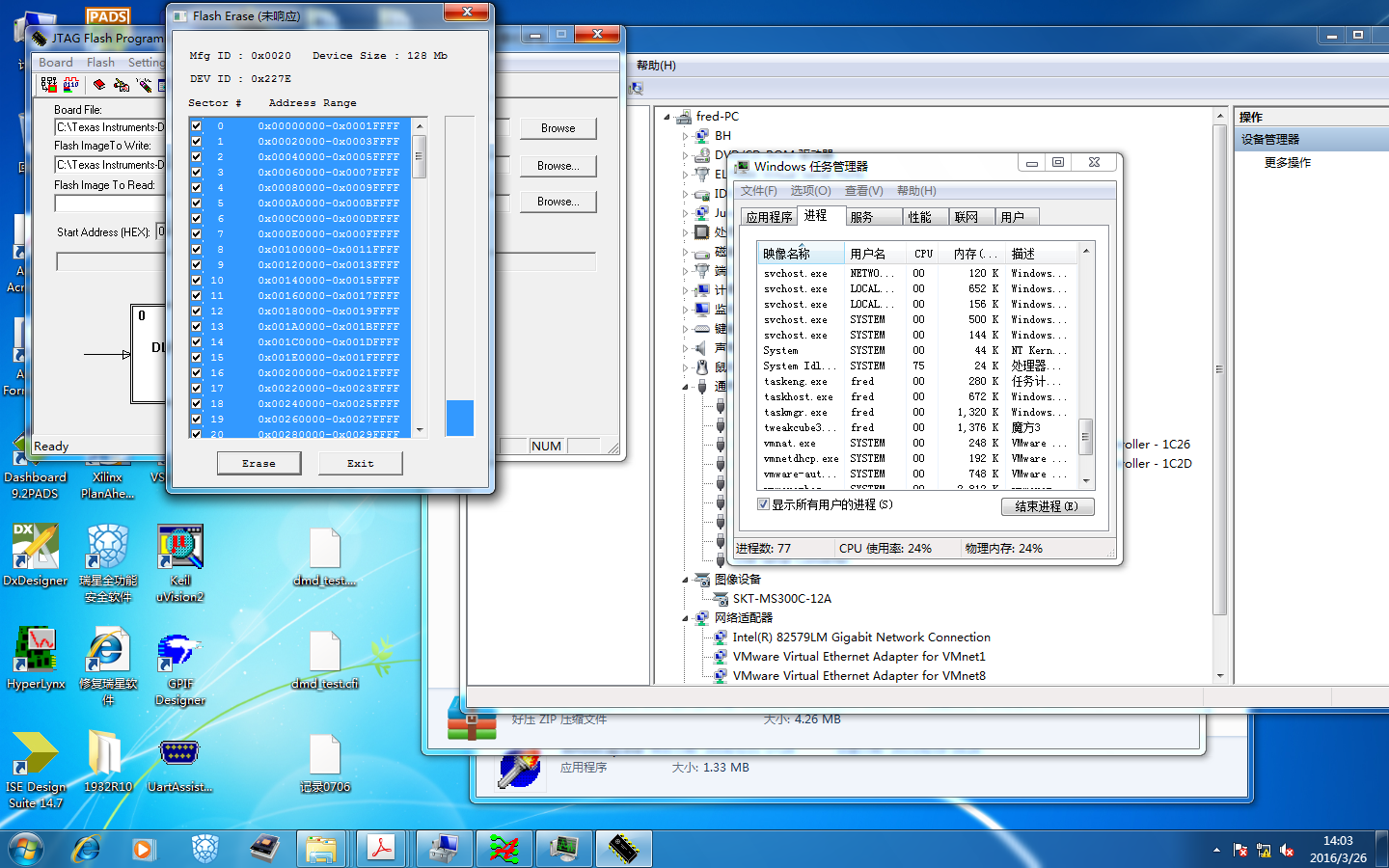
Task: Collapse the 图像设备 device category
Action: [x=686, y=580]
